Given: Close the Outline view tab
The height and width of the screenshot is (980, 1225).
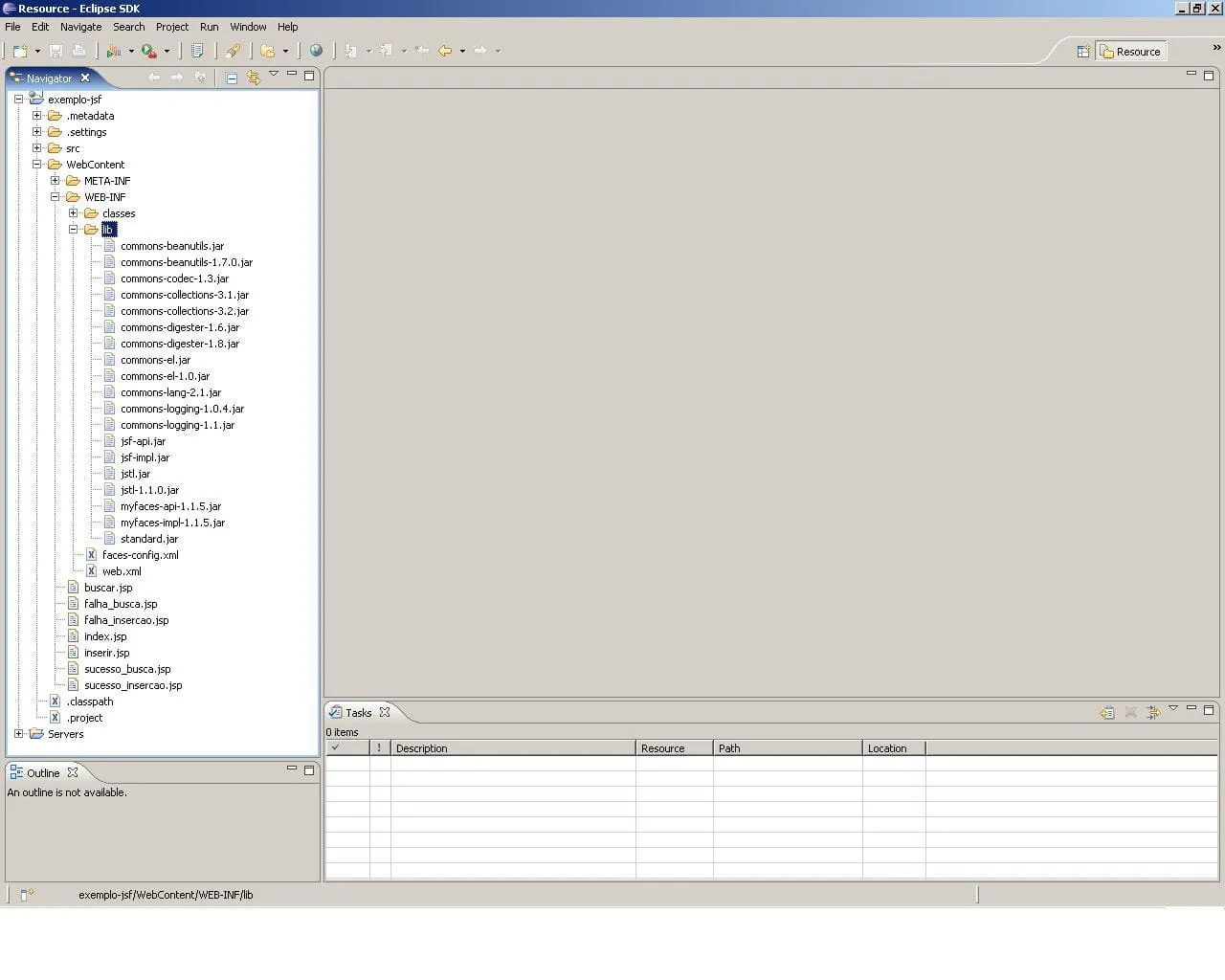Looking at the screenshot, I should click(x=73, y=772).
